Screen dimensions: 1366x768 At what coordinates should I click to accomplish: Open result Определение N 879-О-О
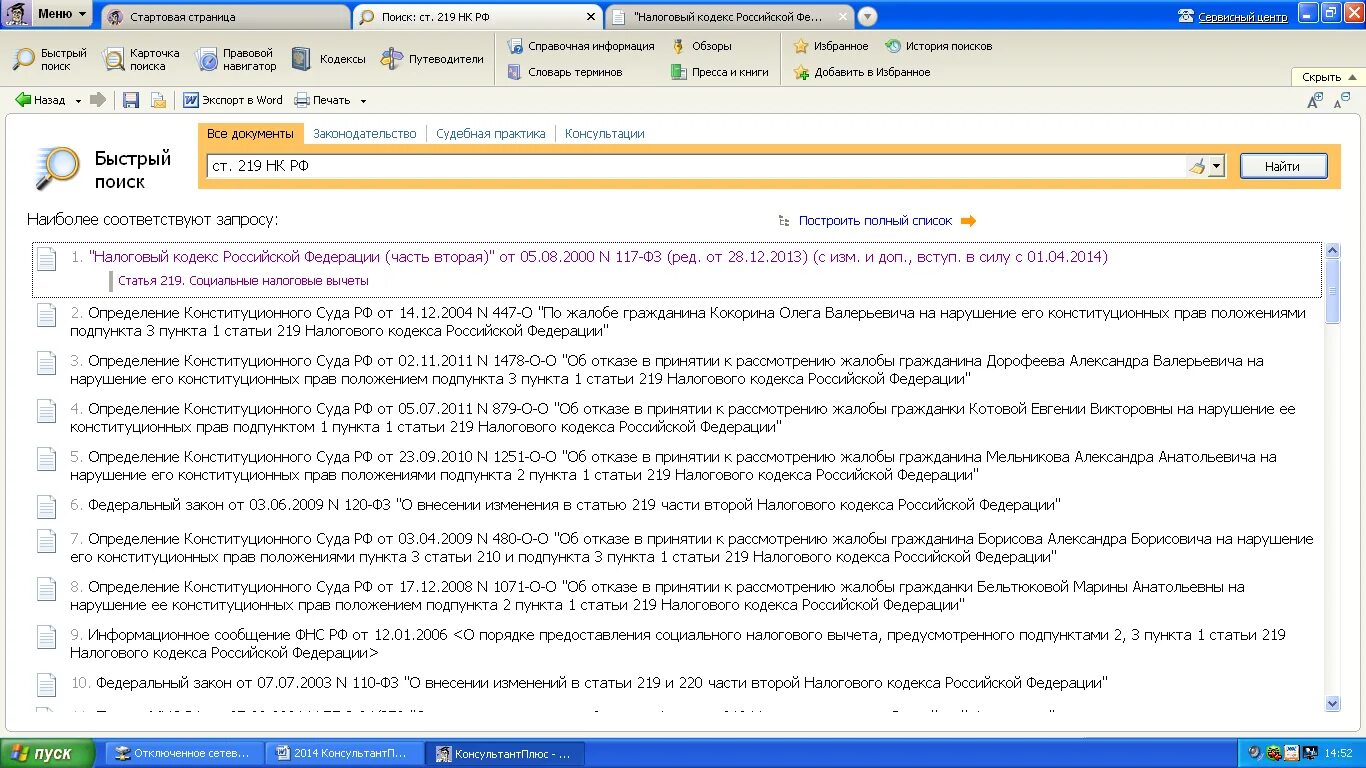682,418
